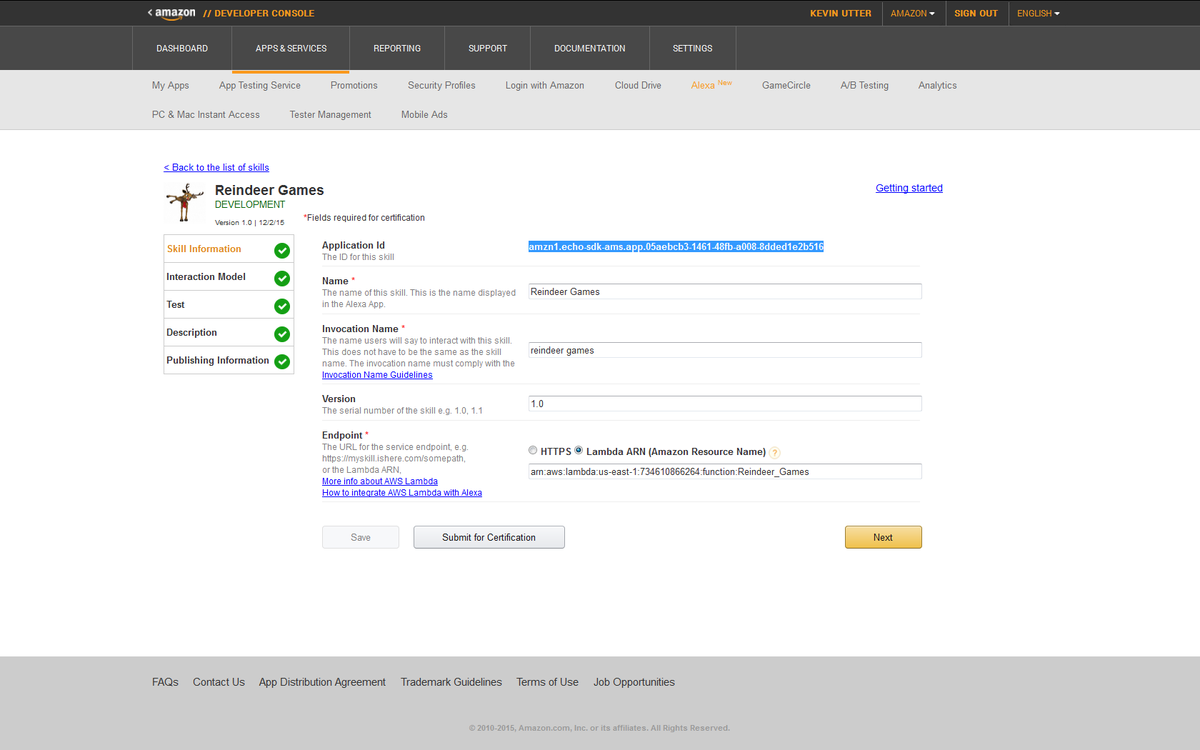This screenshot has width=1200, height=750.
Task: Click the Version input field
Action: tap(725, 403)
